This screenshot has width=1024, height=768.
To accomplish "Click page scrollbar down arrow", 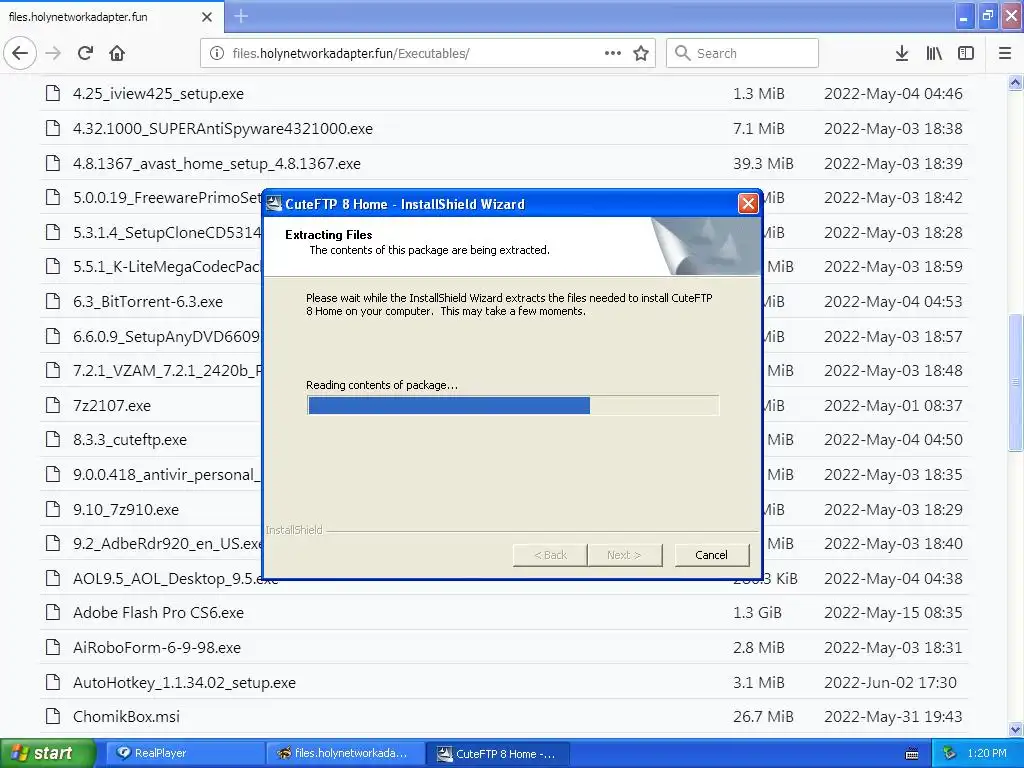I will coord(1016,729).
